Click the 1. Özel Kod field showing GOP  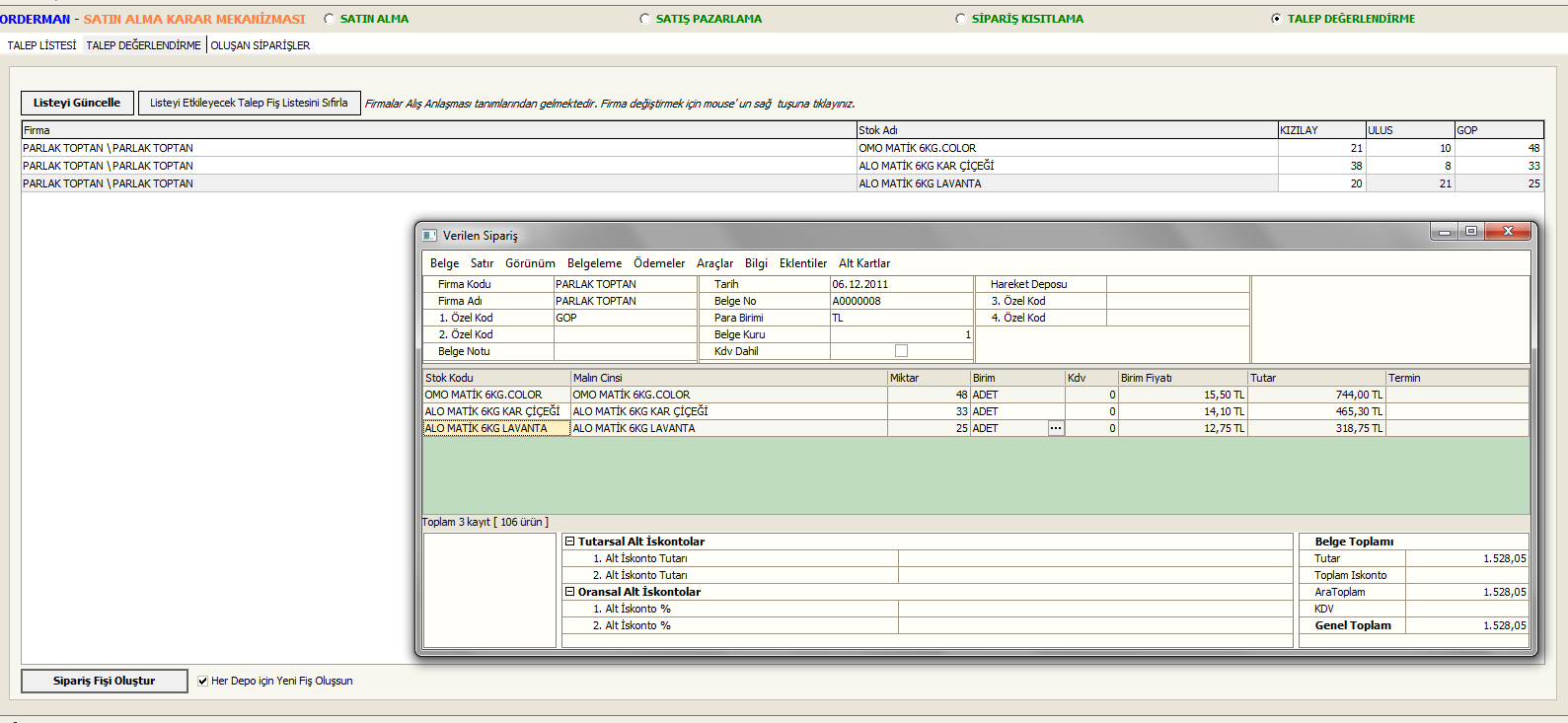(625, 318)
